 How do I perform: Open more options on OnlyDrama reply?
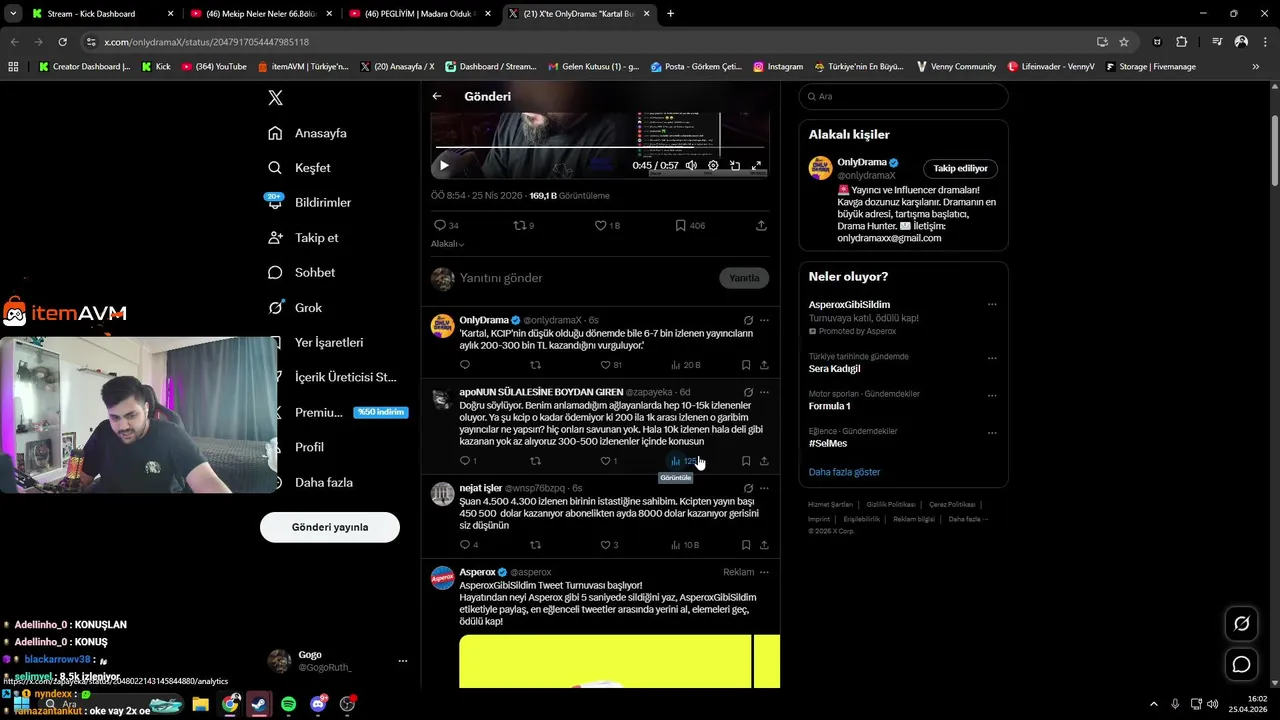click(764, 320)
